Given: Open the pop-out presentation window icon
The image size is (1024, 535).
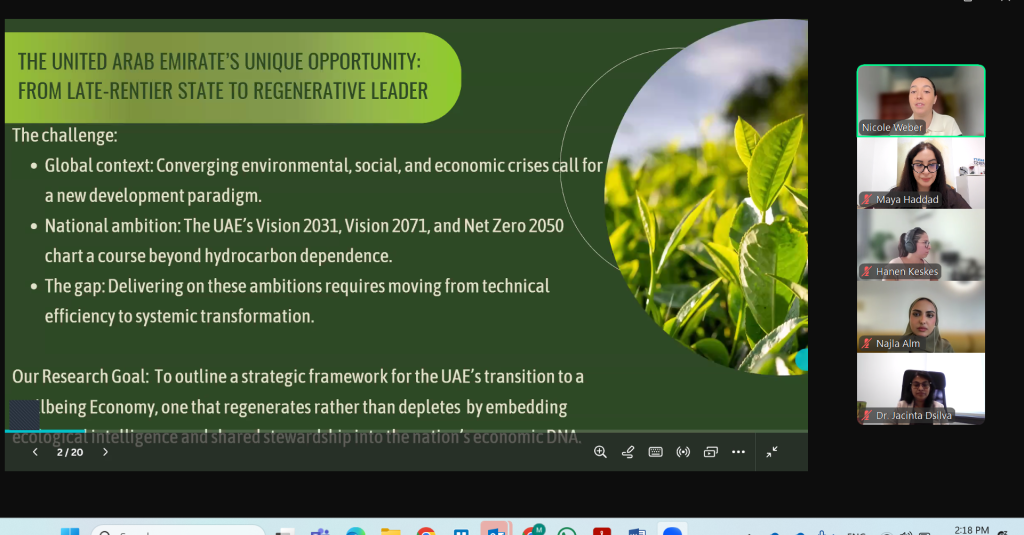Looking at the screenshot, I should click(x=711, y=452).
